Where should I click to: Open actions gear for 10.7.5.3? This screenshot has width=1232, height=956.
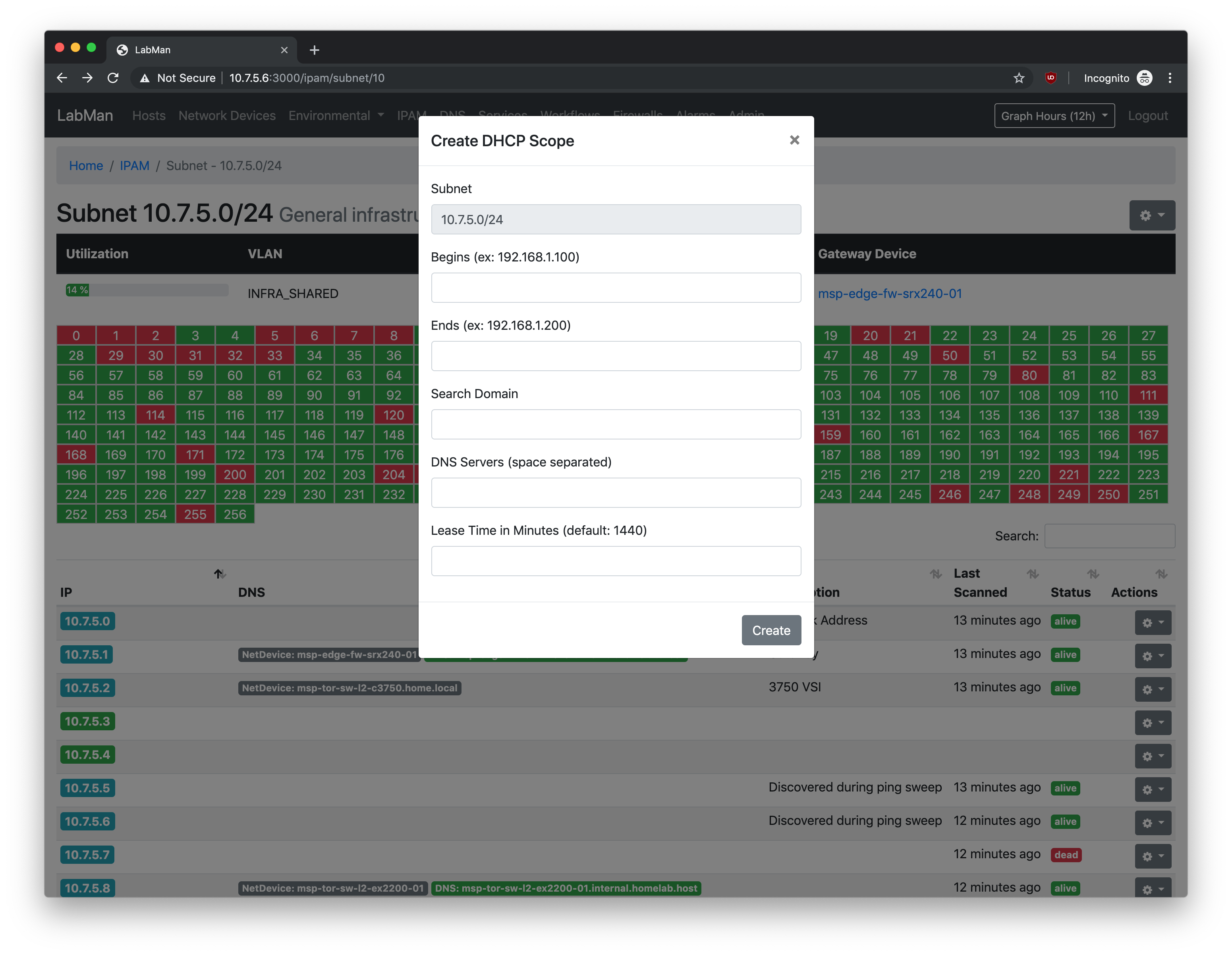coord(1153,723)
